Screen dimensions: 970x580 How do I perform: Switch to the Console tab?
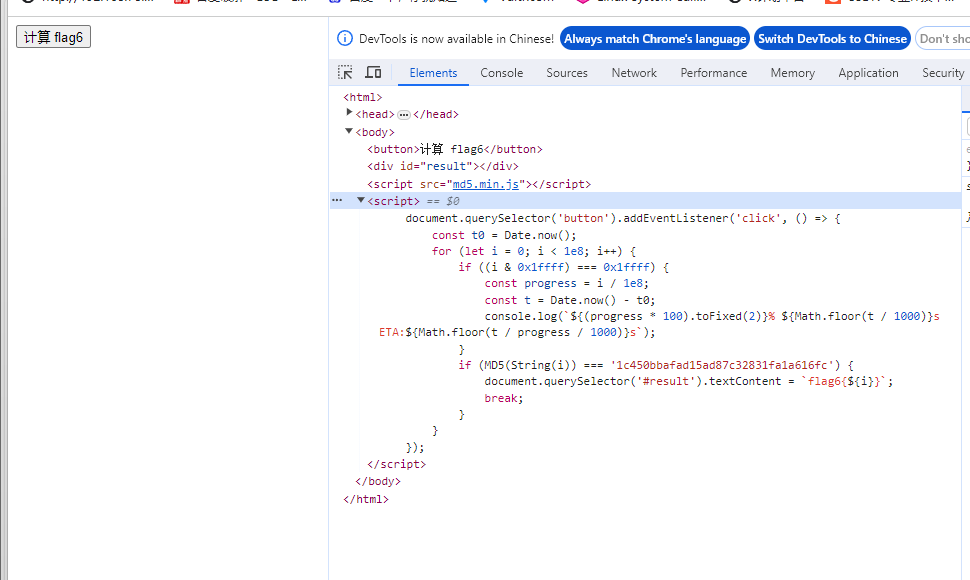point(502,73)
